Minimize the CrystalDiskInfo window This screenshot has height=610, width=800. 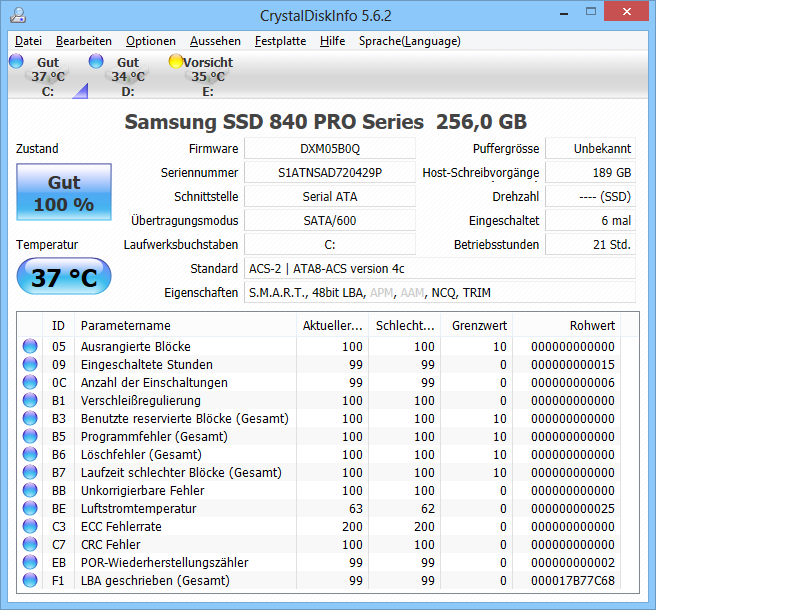564,12
